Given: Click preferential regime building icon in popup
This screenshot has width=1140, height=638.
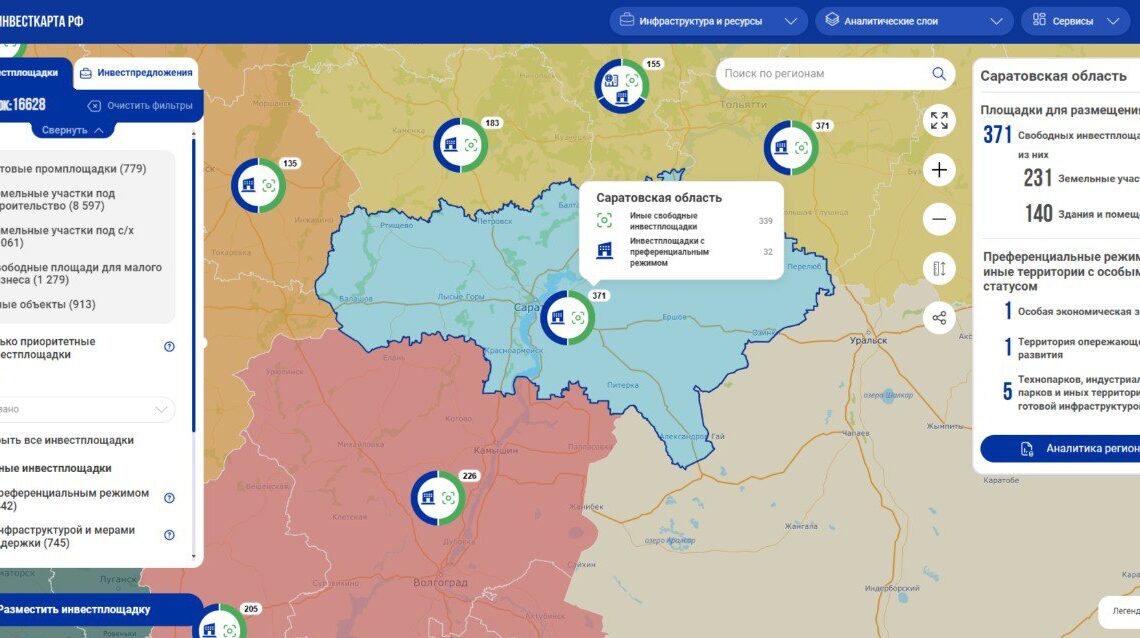Looking at the screenshot, I should 604,251.
